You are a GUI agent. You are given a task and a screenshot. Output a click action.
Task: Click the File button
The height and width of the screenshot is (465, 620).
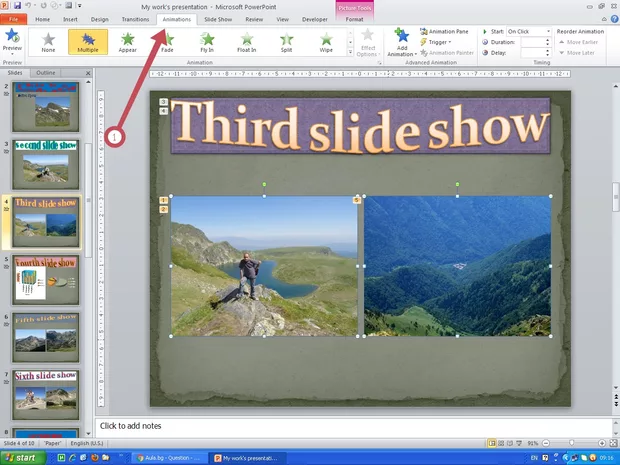coord(13,19)
